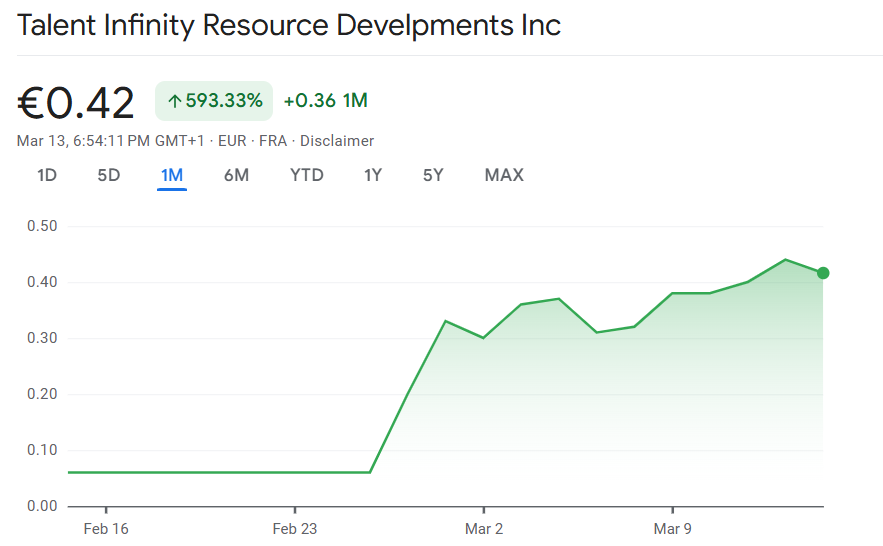Click the €0.42 current price
Viewport: 883px width, 546px height.
click(x=76, y=103)
